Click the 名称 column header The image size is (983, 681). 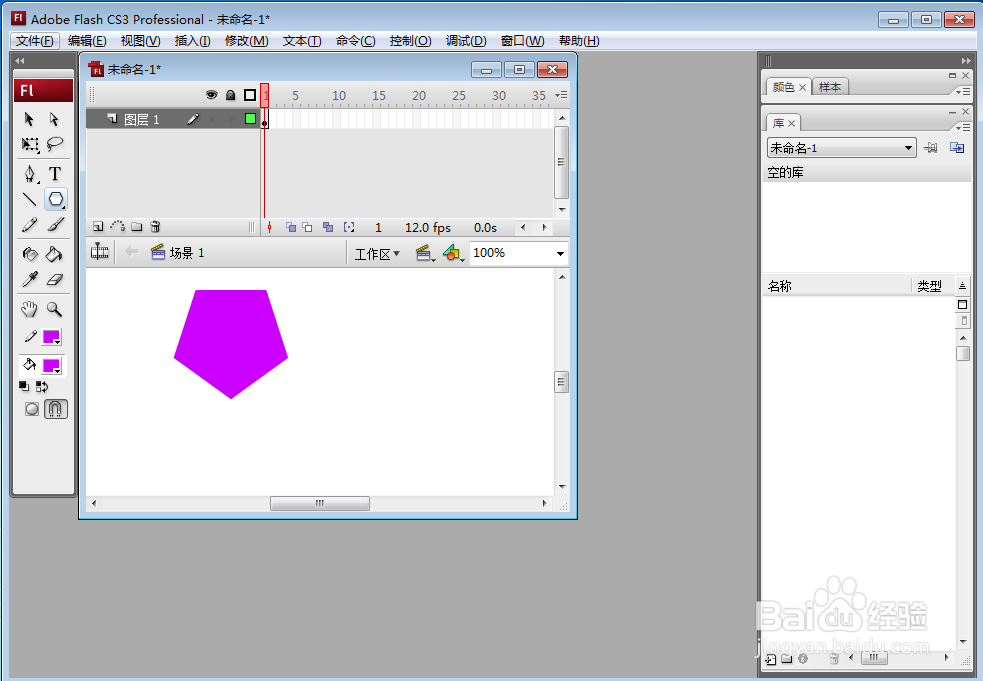pos(780,286)
